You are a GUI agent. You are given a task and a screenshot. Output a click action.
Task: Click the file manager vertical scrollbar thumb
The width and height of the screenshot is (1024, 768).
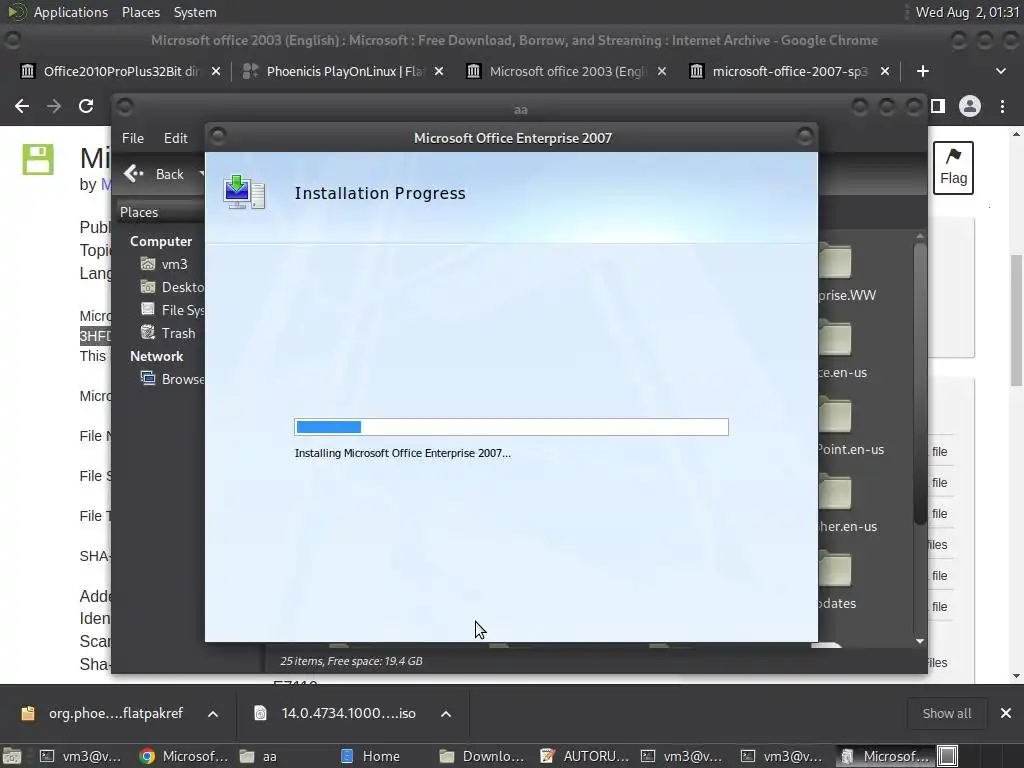(920, 383)
